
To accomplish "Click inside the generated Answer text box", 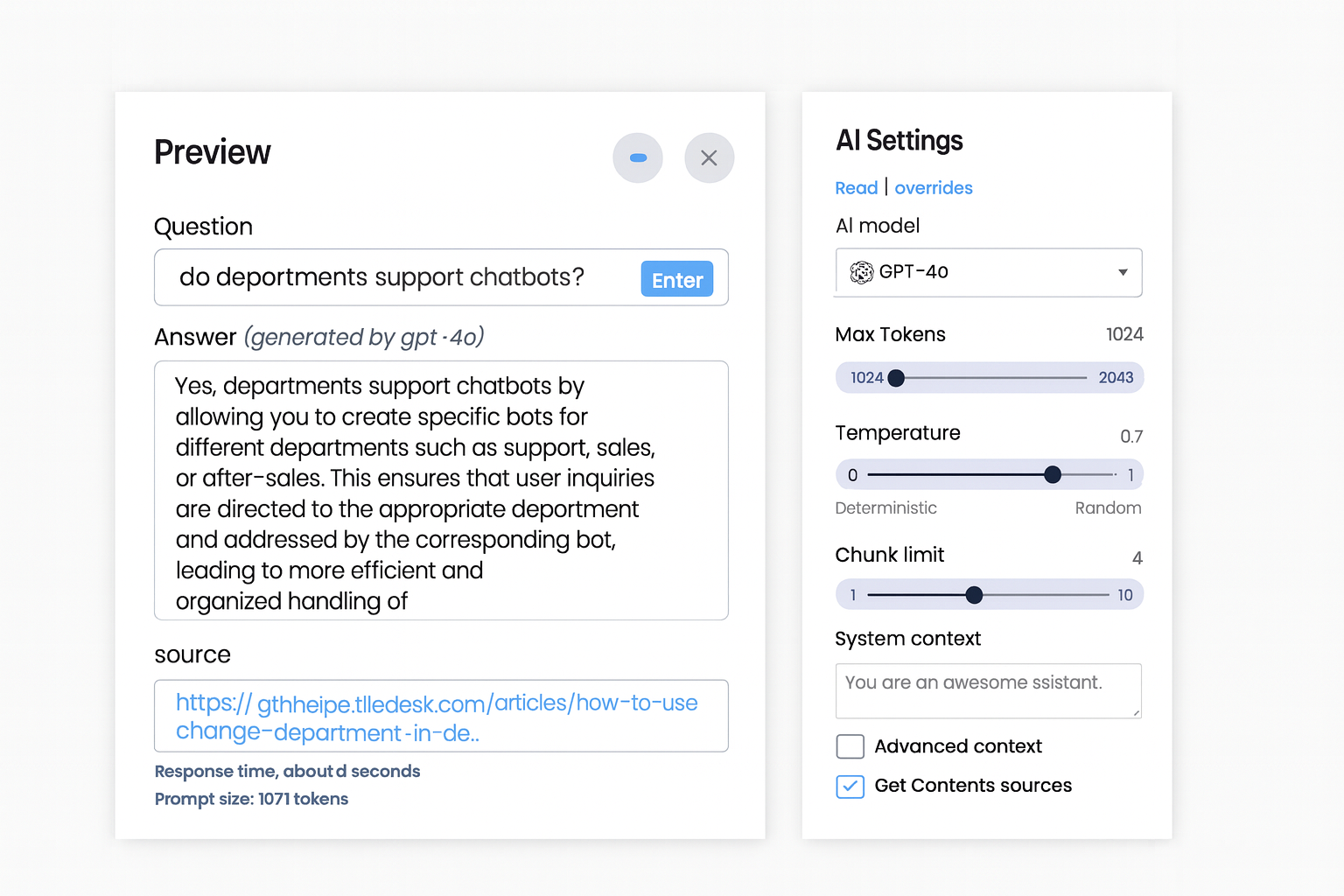I will 441,491.
